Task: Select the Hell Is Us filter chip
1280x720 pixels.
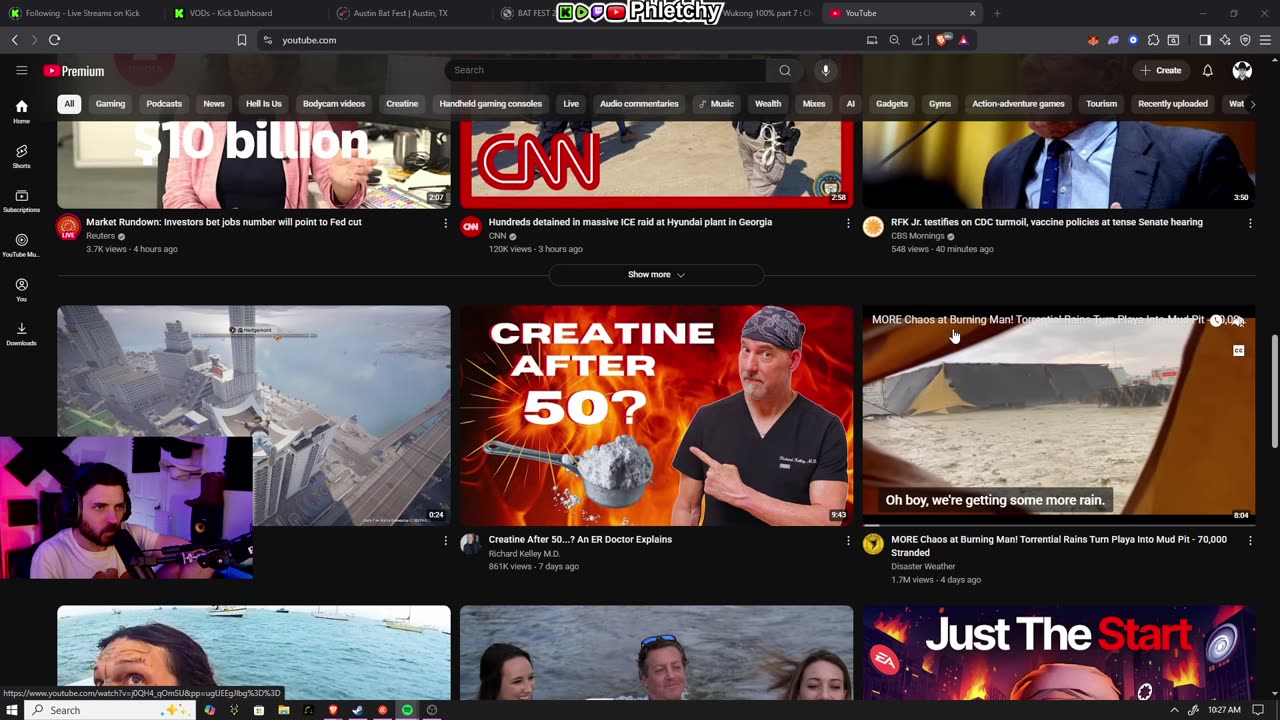Action: coord(264,104)
